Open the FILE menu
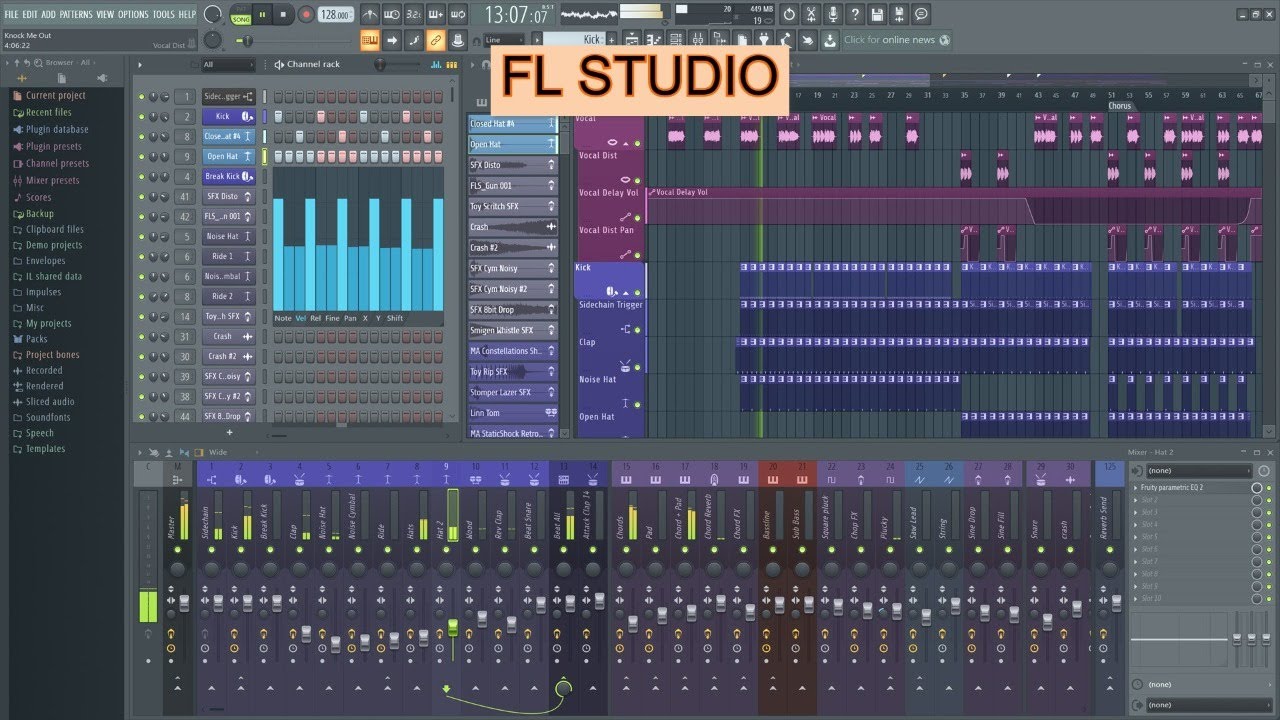 (x=11, y=14)
